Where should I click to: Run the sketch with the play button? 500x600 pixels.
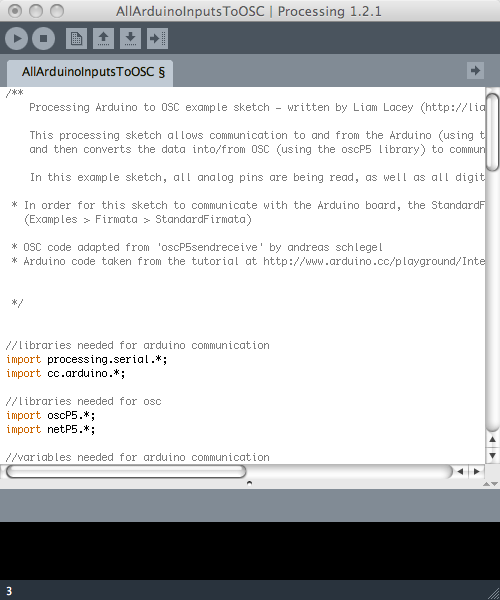tap(16, 38)
